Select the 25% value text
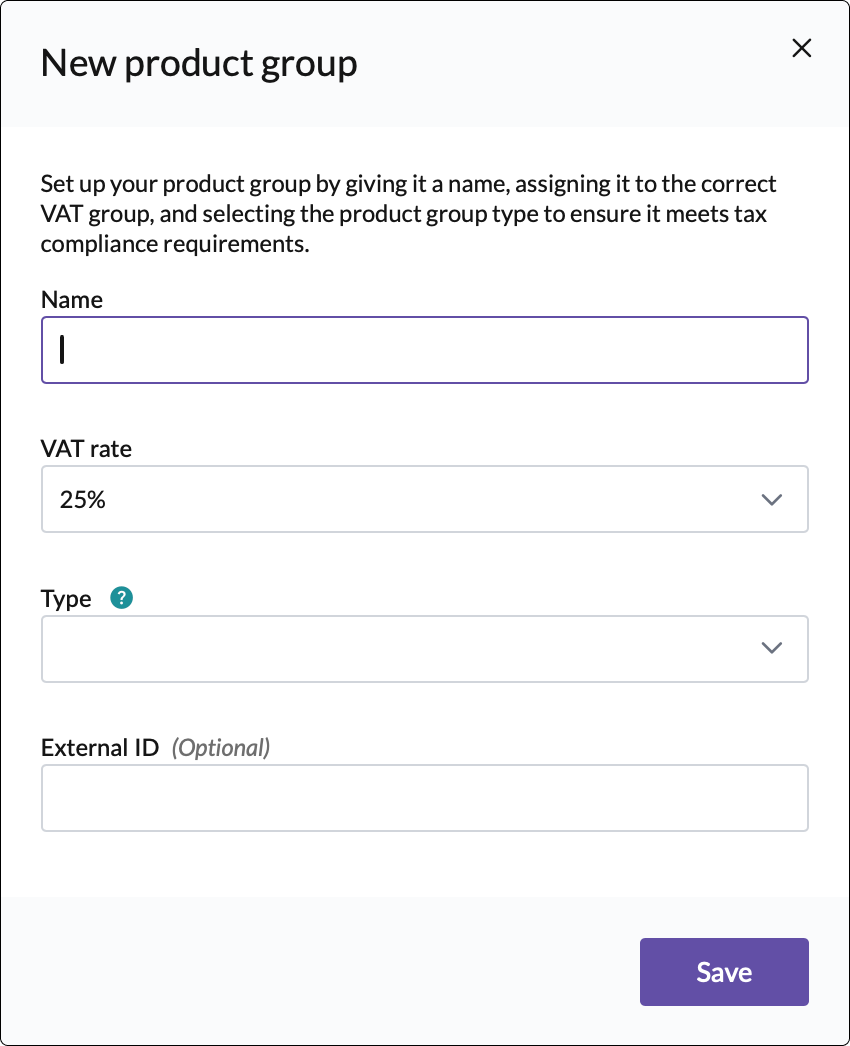The image size is (850, 1046). pyautogui.click(x=83, y=500)
